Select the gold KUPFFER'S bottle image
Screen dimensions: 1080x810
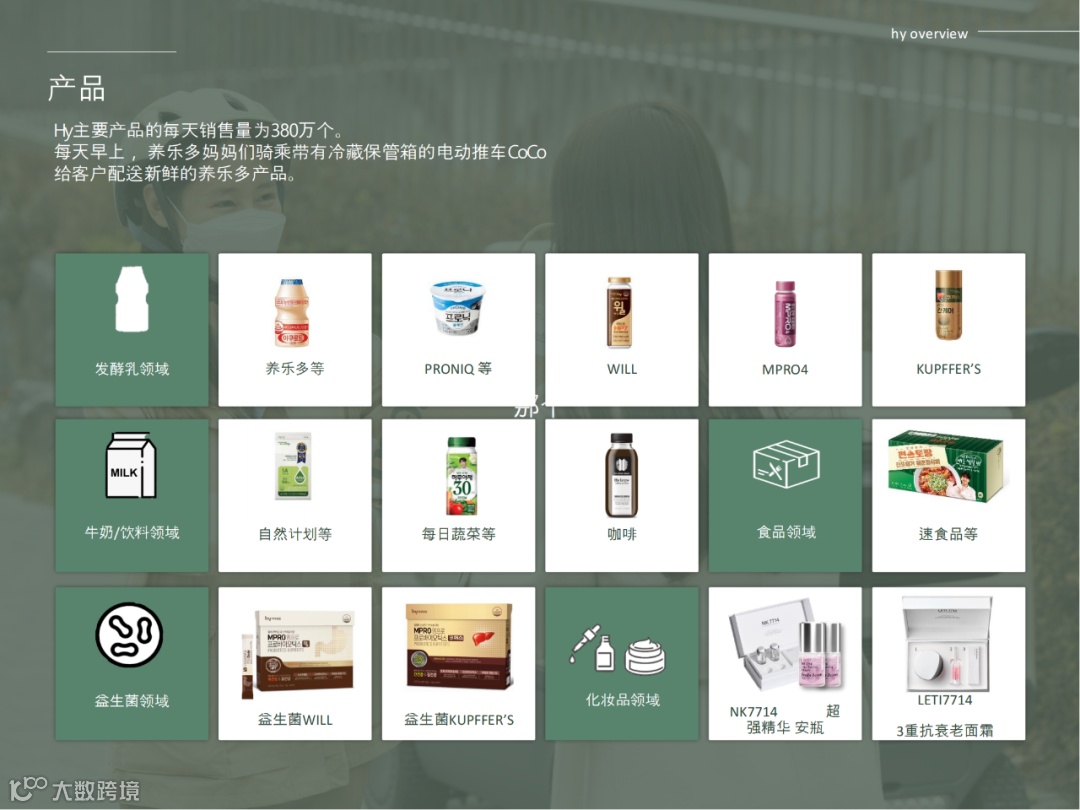coord(948,304)
